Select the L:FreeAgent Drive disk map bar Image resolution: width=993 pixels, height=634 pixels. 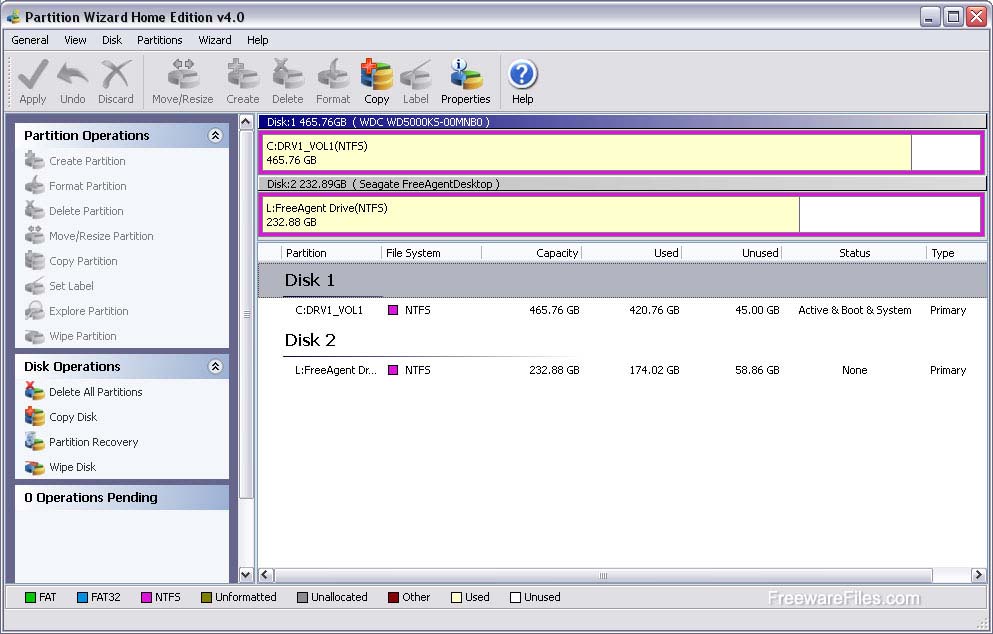(x=530, y=215)
